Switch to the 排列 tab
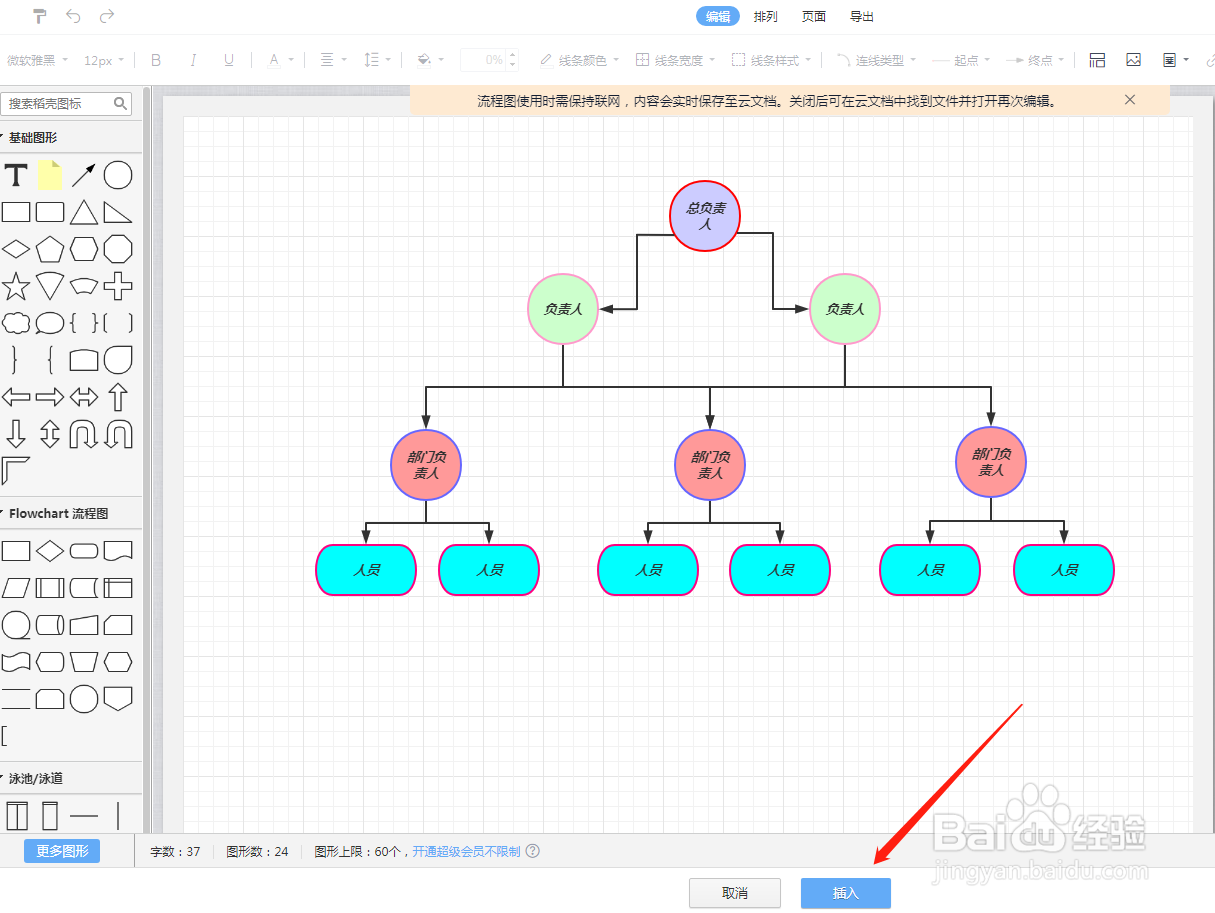This screenshot has height=913, width=1215. pyautogui.click(x=766, y=16)
